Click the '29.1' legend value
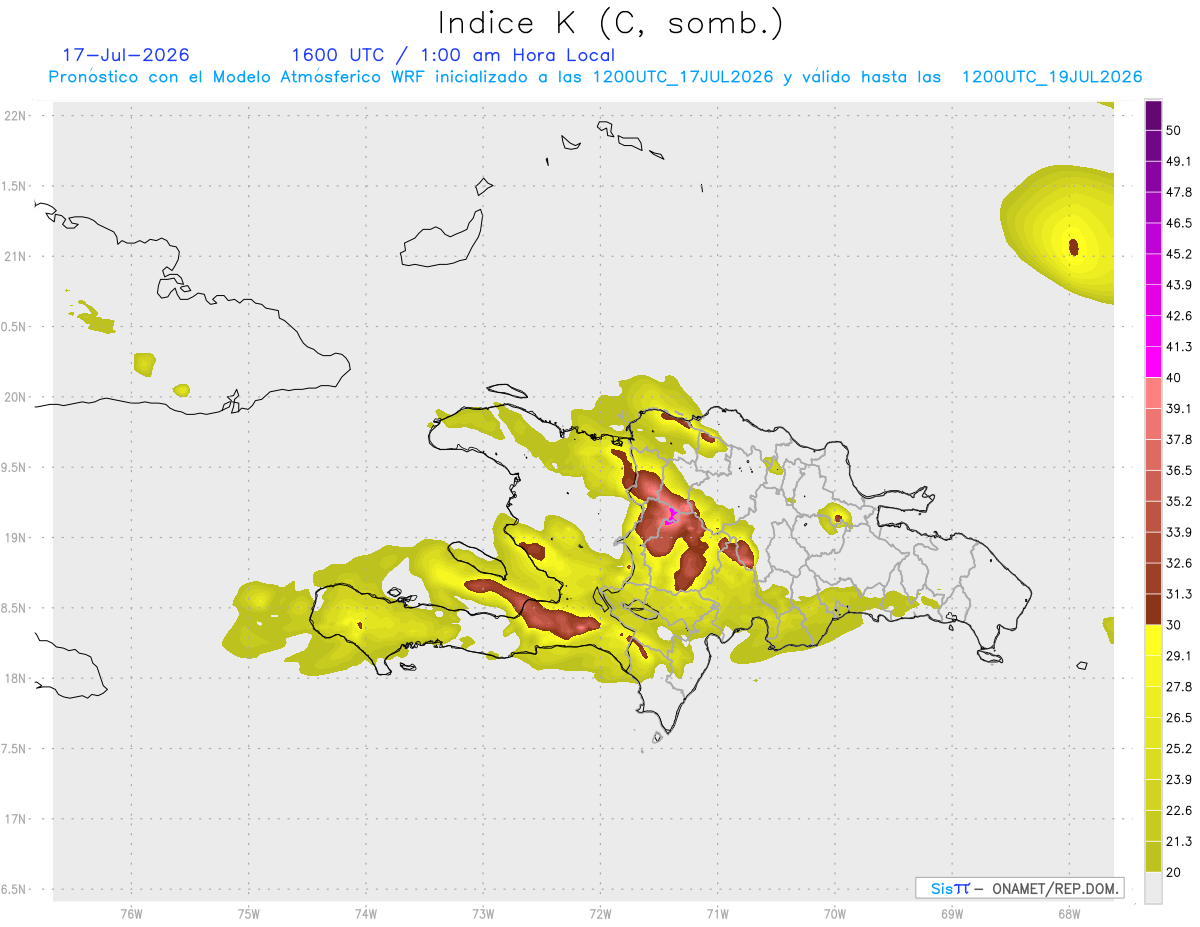The image size is (1200, 927). tap(1179, 656)
